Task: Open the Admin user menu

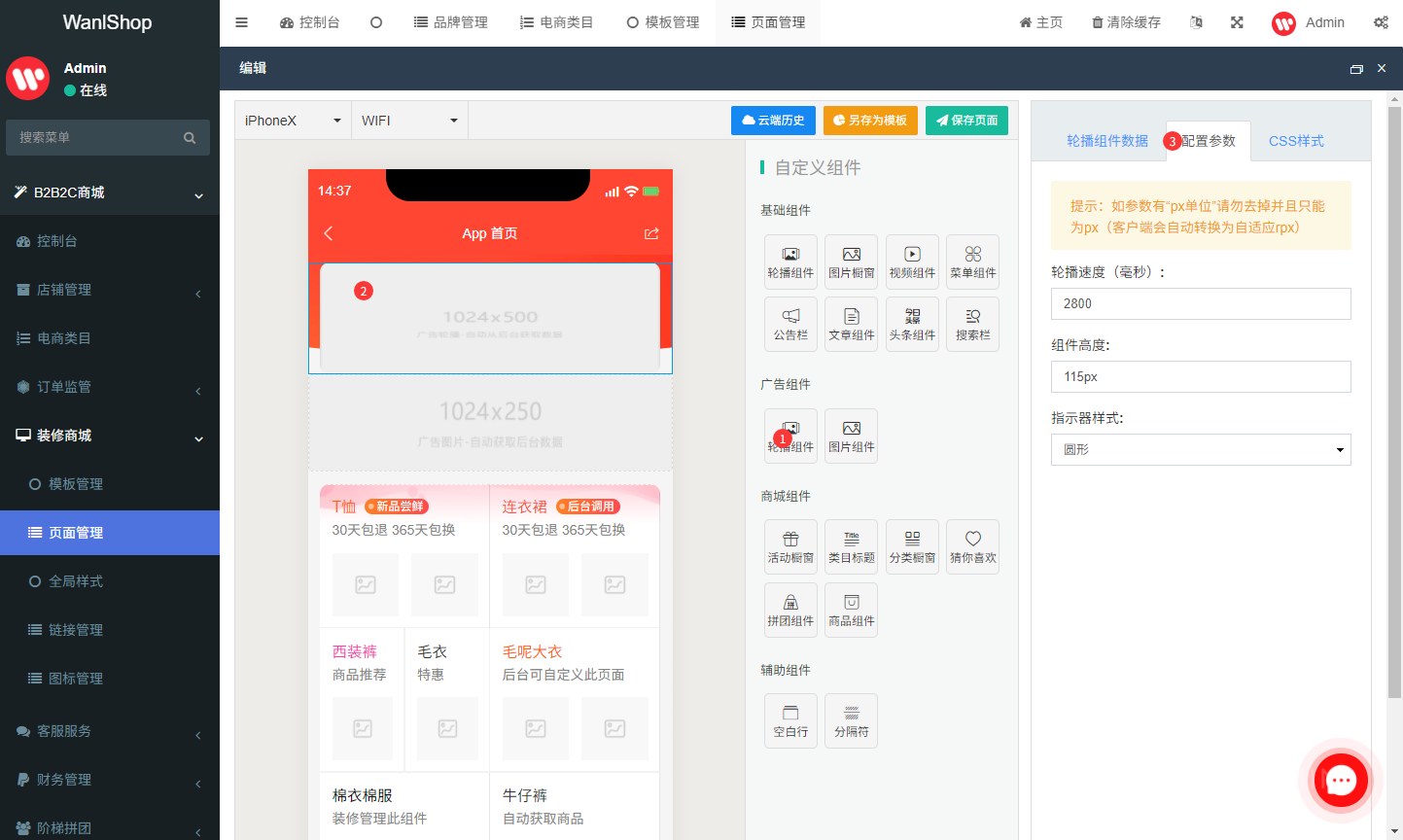Action: 1308,22
